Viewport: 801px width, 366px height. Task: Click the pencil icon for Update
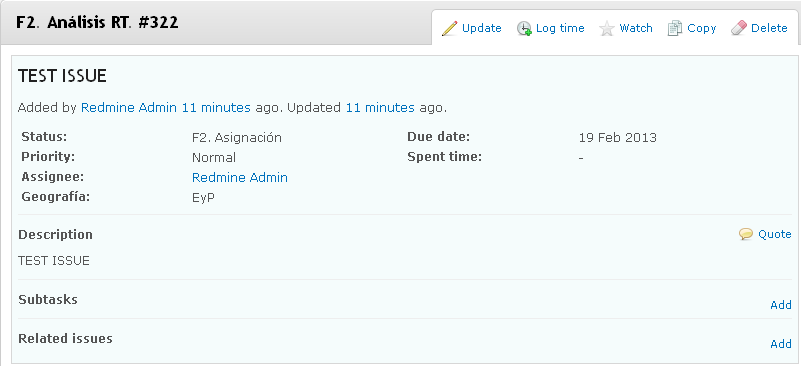pos(450,28)
